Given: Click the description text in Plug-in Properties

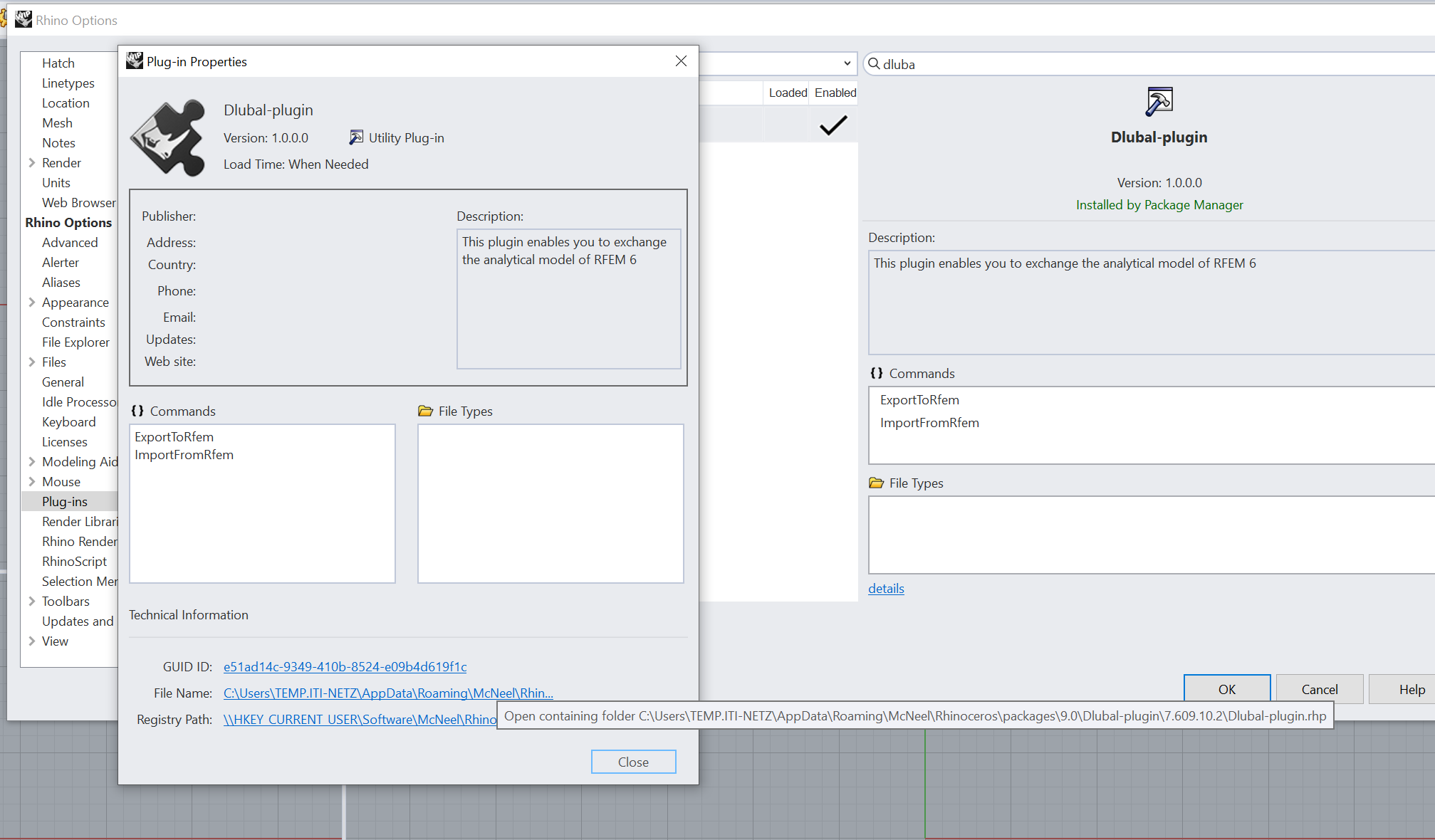Looking at the screenshot, I should [564, 251].
